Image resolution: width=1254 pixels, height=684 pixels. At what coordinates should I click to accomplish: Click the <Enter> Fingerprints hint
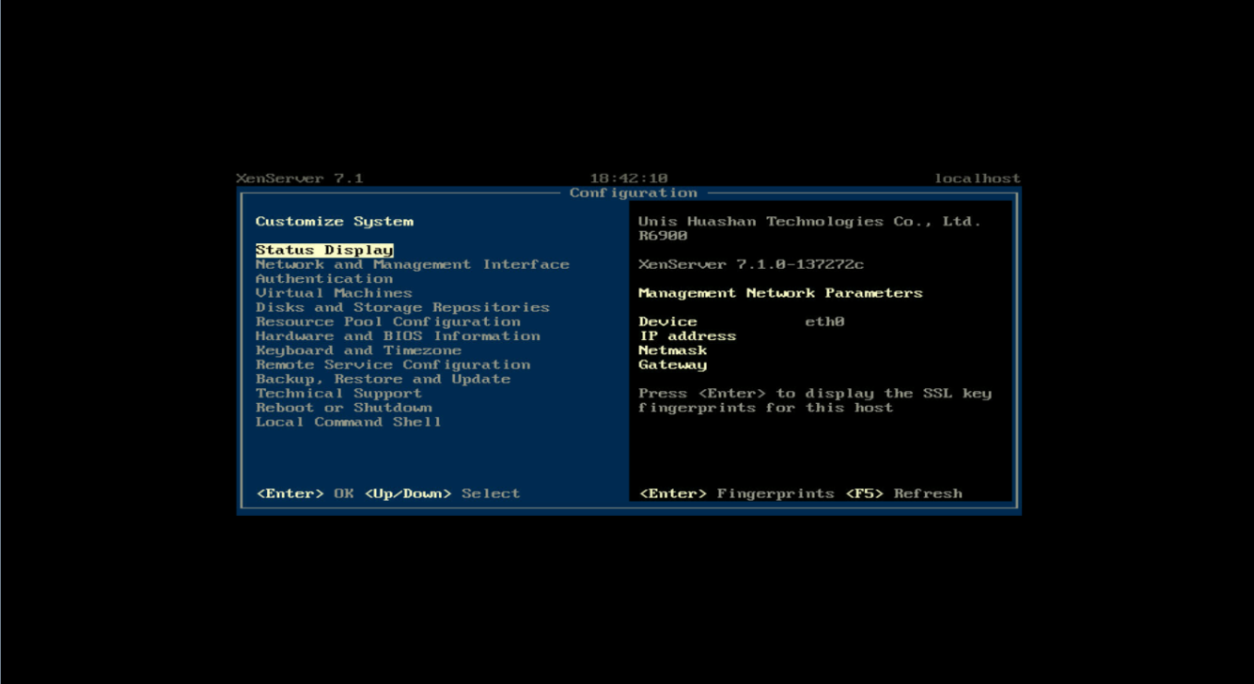tap(736, 493)
